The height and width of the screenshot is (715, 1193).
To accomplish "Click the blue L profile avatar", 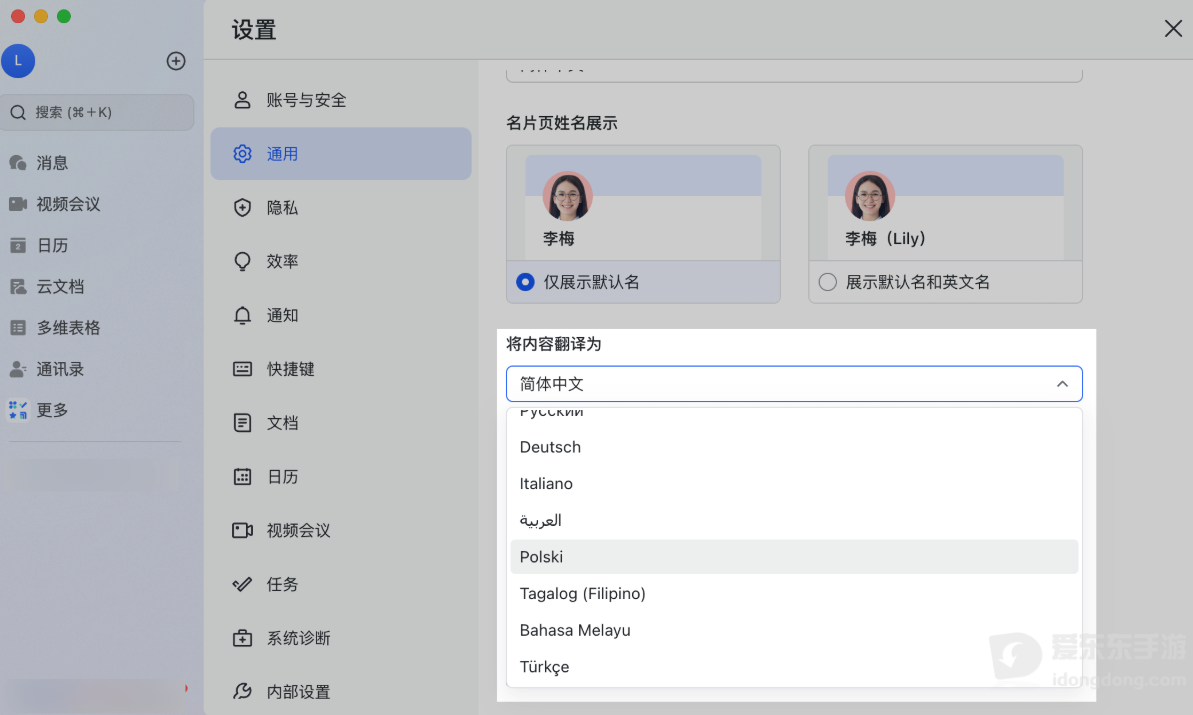I will click(x=18, y=61).
